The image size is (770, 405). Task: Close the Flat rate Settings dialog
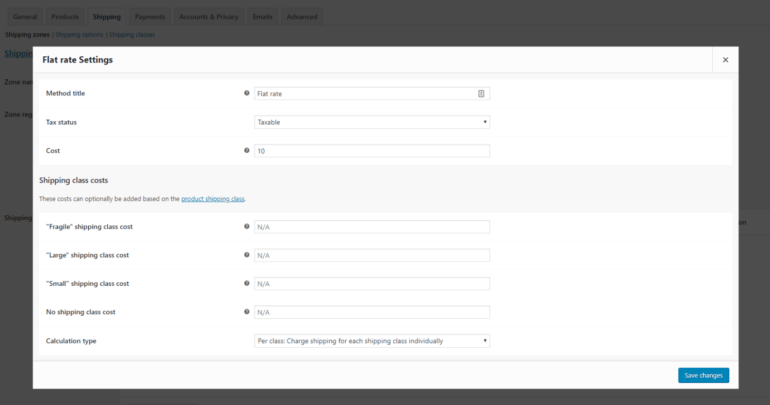click(725, 60)
